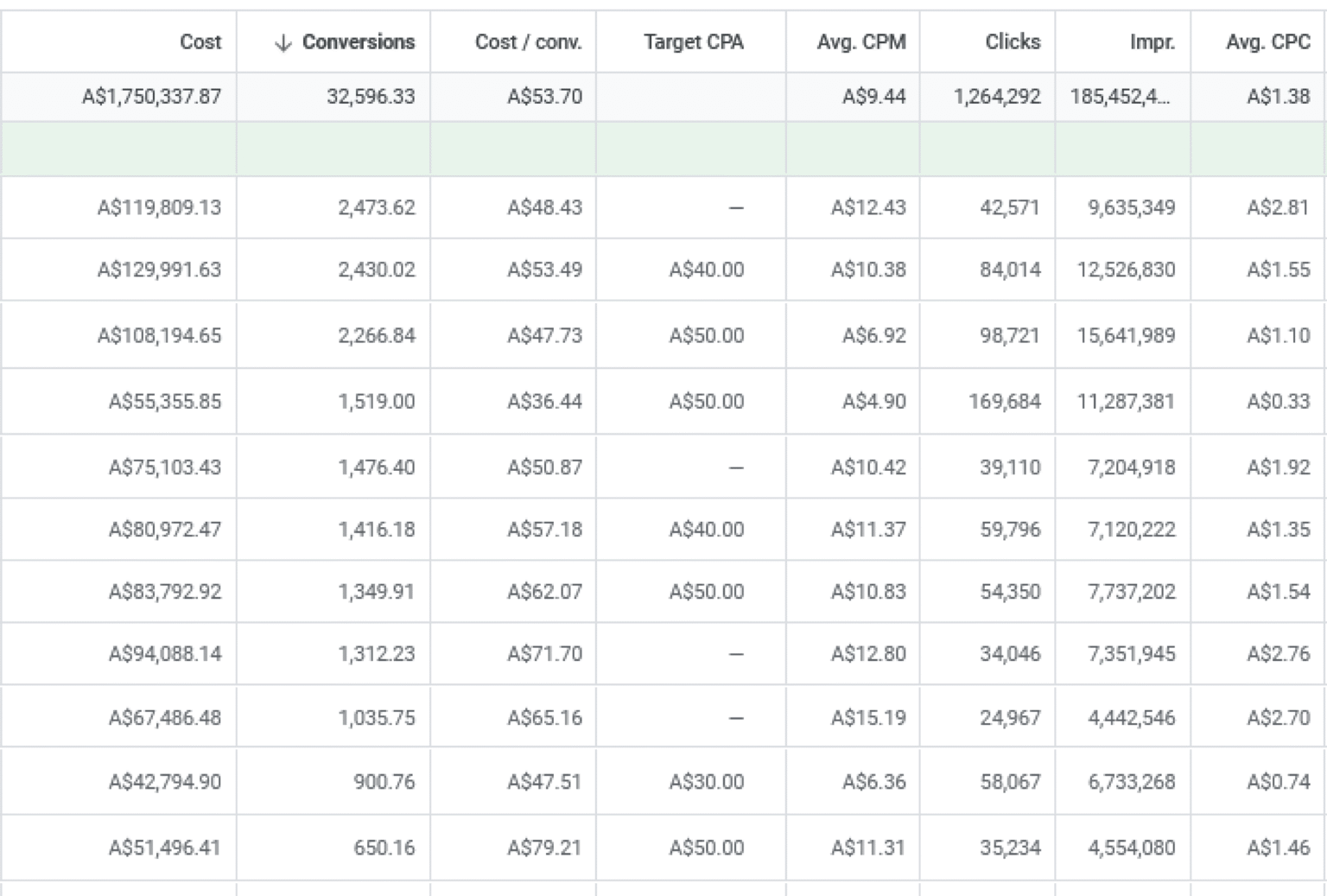Edit Target CPA A$40.00 in A$129,991.63 row
The width and height of the screenshot is (1327, 896).
click(706, 270)
